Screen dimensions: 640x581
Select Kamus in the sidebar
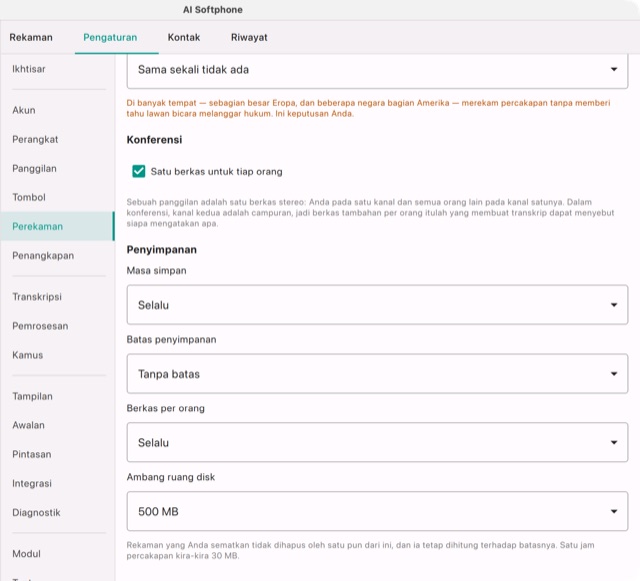[58, 355]
